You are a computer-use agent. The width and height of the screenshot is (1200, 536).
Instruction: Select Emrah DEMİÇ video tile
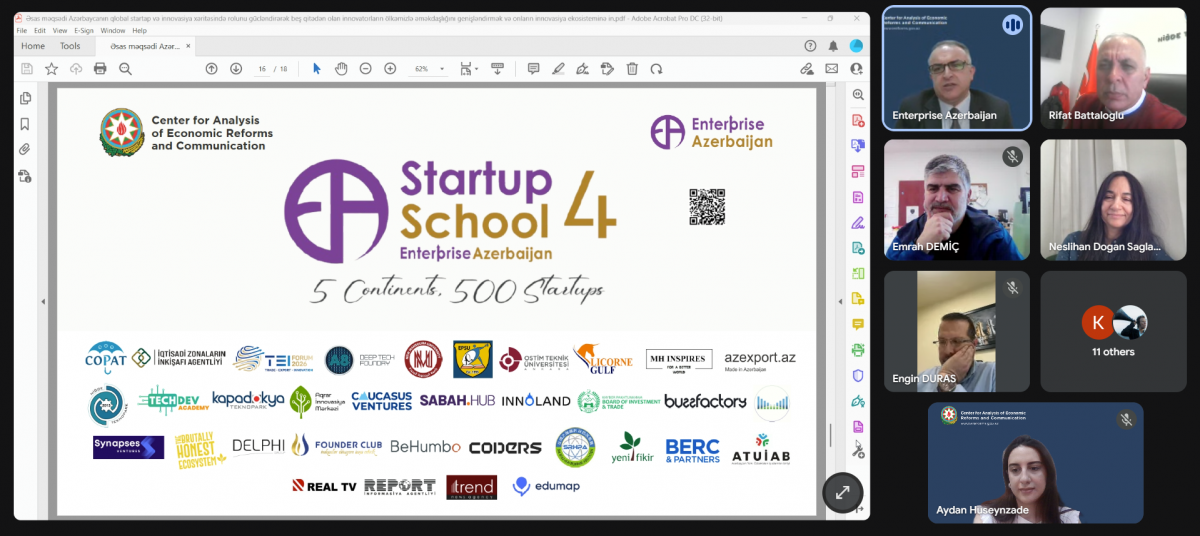coord(957,200)
